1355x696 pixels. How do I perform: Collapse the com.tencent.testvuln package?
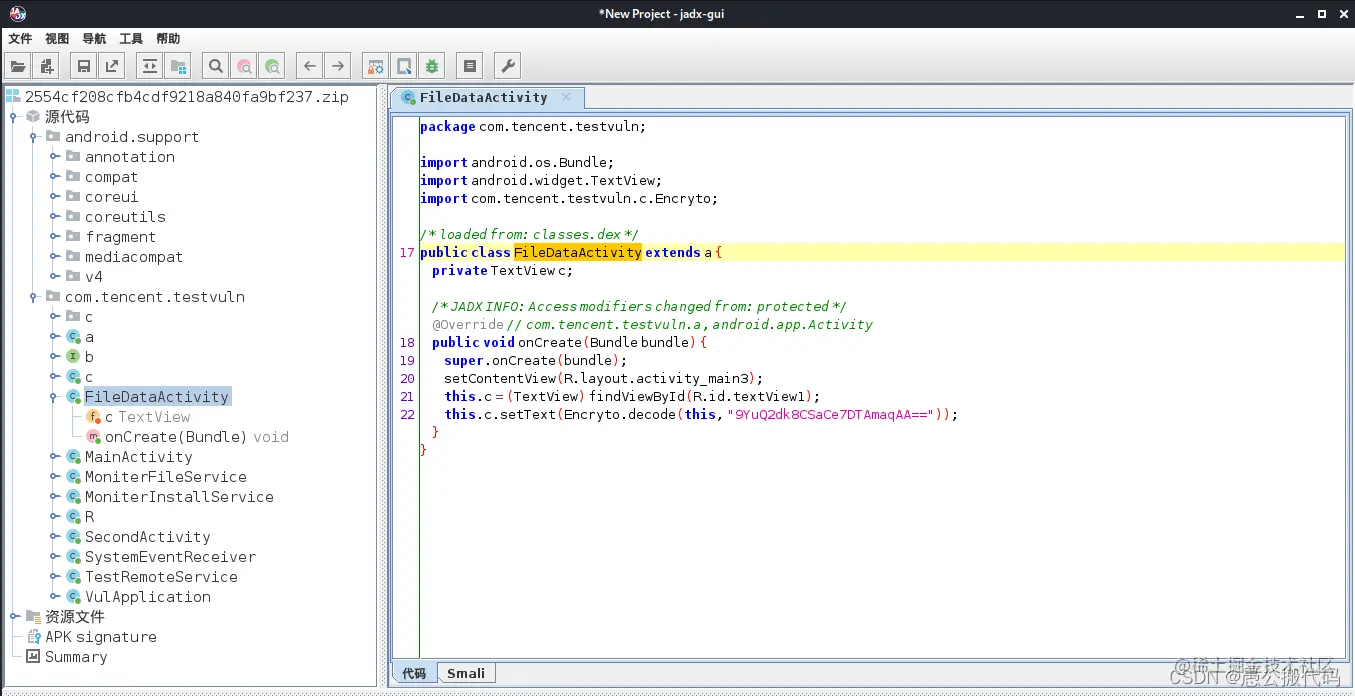click(35, 297)
